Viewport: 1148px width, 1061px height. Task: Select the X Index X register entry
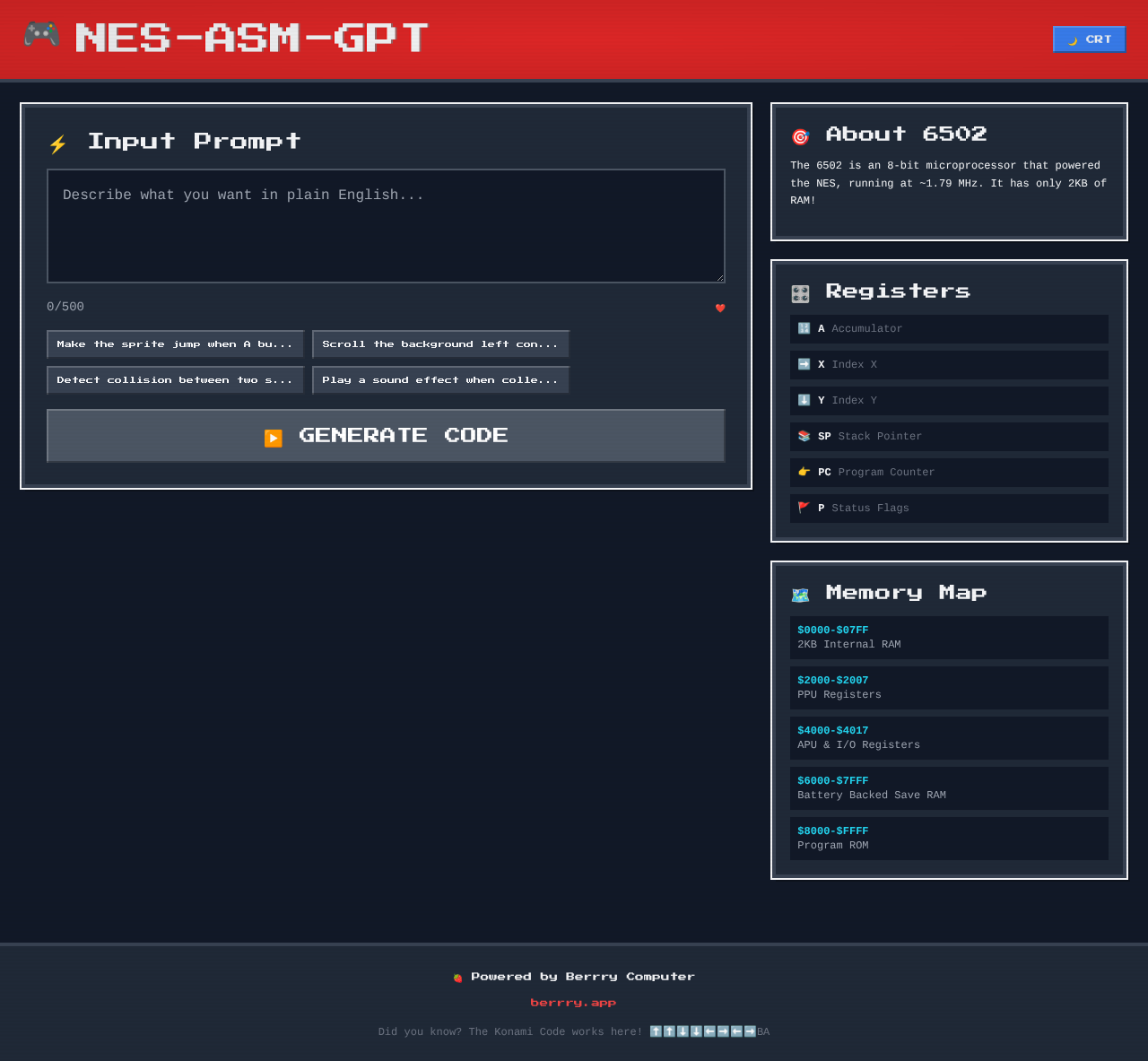pos(949,364)
